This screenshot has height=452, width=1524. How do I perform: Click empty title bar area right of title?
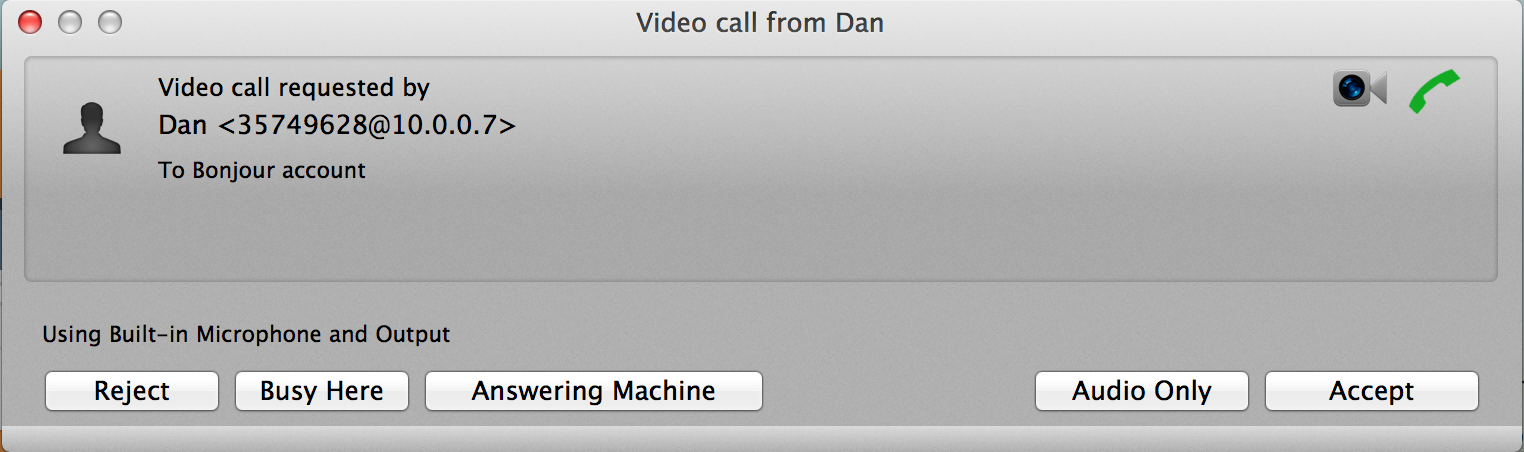click(1200, 22)
